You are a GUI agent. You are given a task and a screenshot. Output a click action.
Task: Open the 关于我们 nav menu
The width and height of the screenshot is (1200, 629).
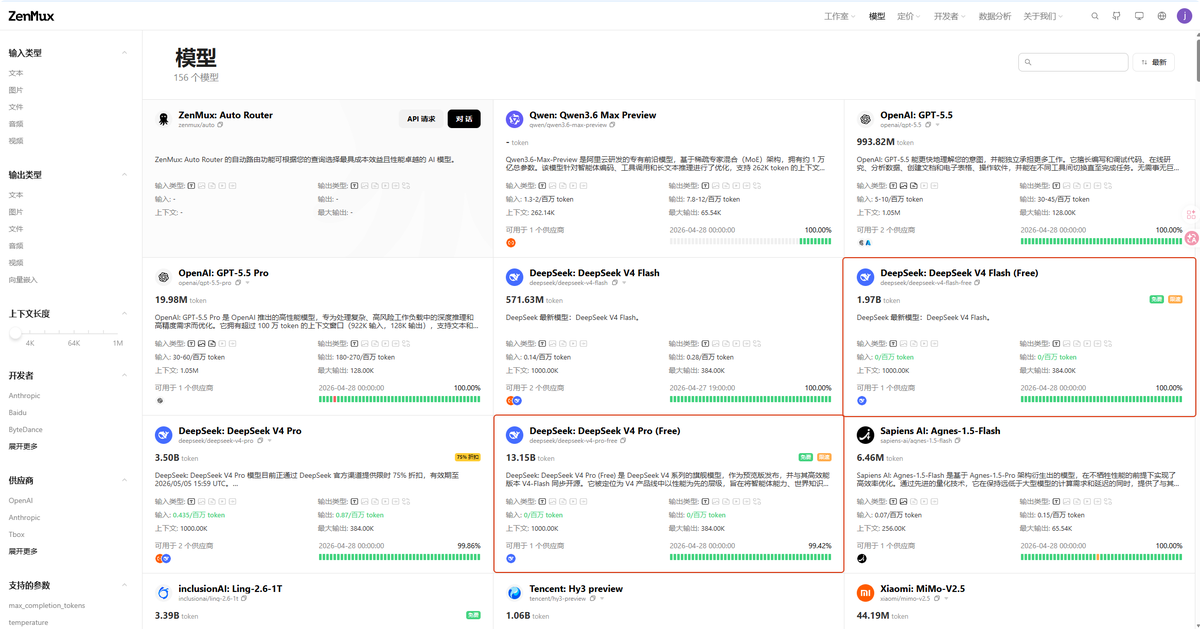point(1043,16)
